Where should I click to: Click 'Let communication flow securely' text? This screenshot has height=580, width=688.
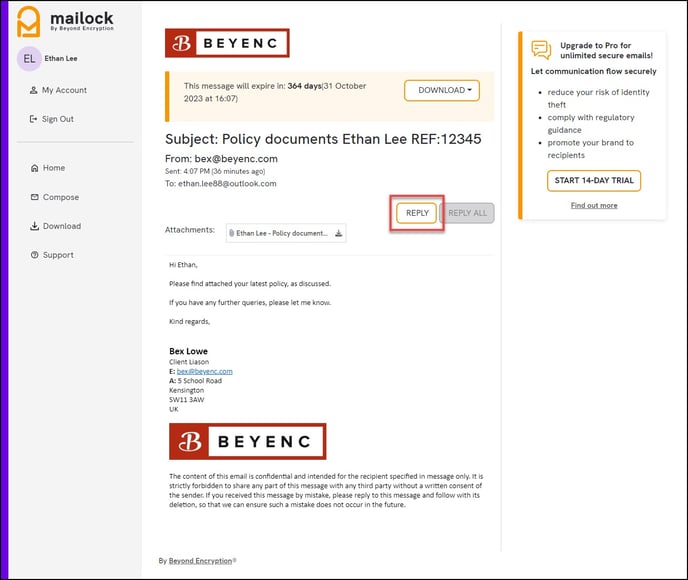click(593, 72)
